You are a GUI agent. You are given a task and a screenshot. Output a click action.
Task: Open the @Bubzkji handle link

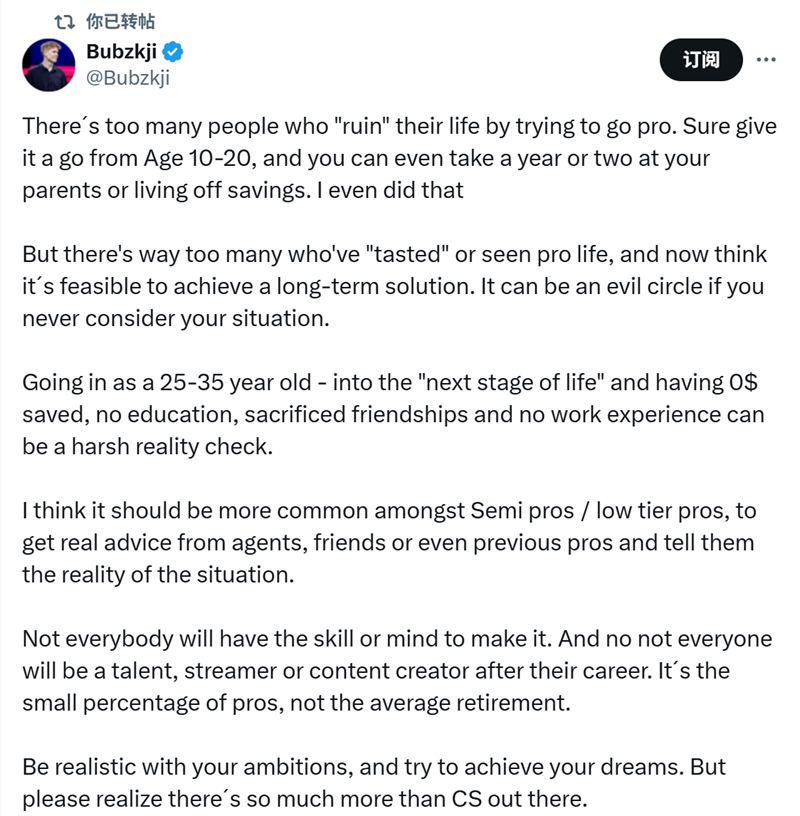coord(128,78)
